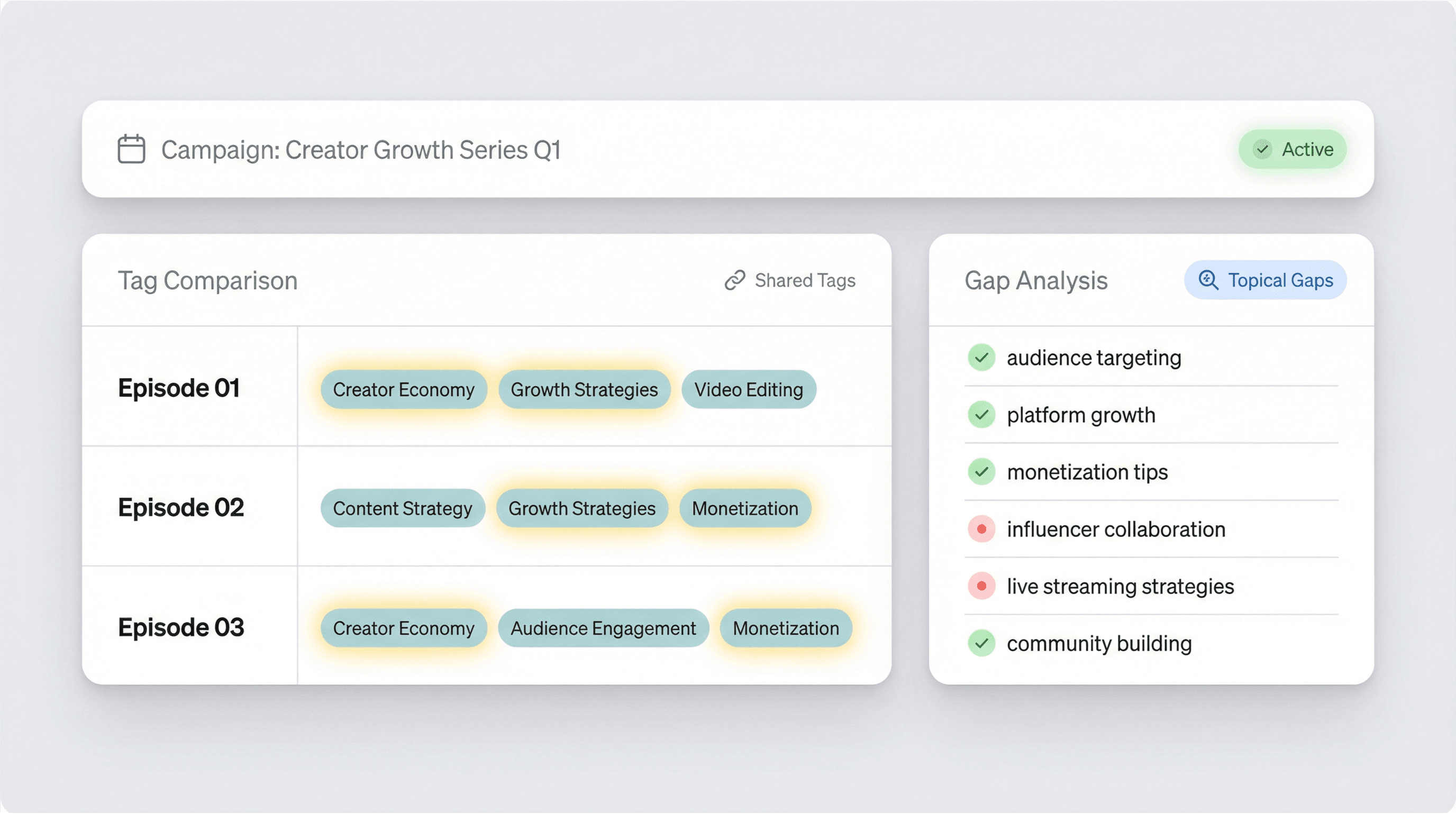Select the Episode 02 row label

(181, 507)
